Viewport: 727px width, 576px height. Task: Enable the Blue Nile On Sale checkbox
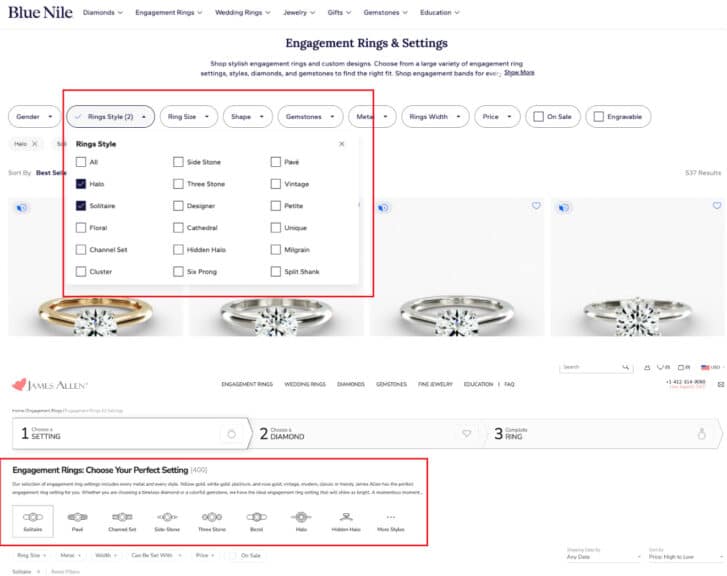click(538, 116)
